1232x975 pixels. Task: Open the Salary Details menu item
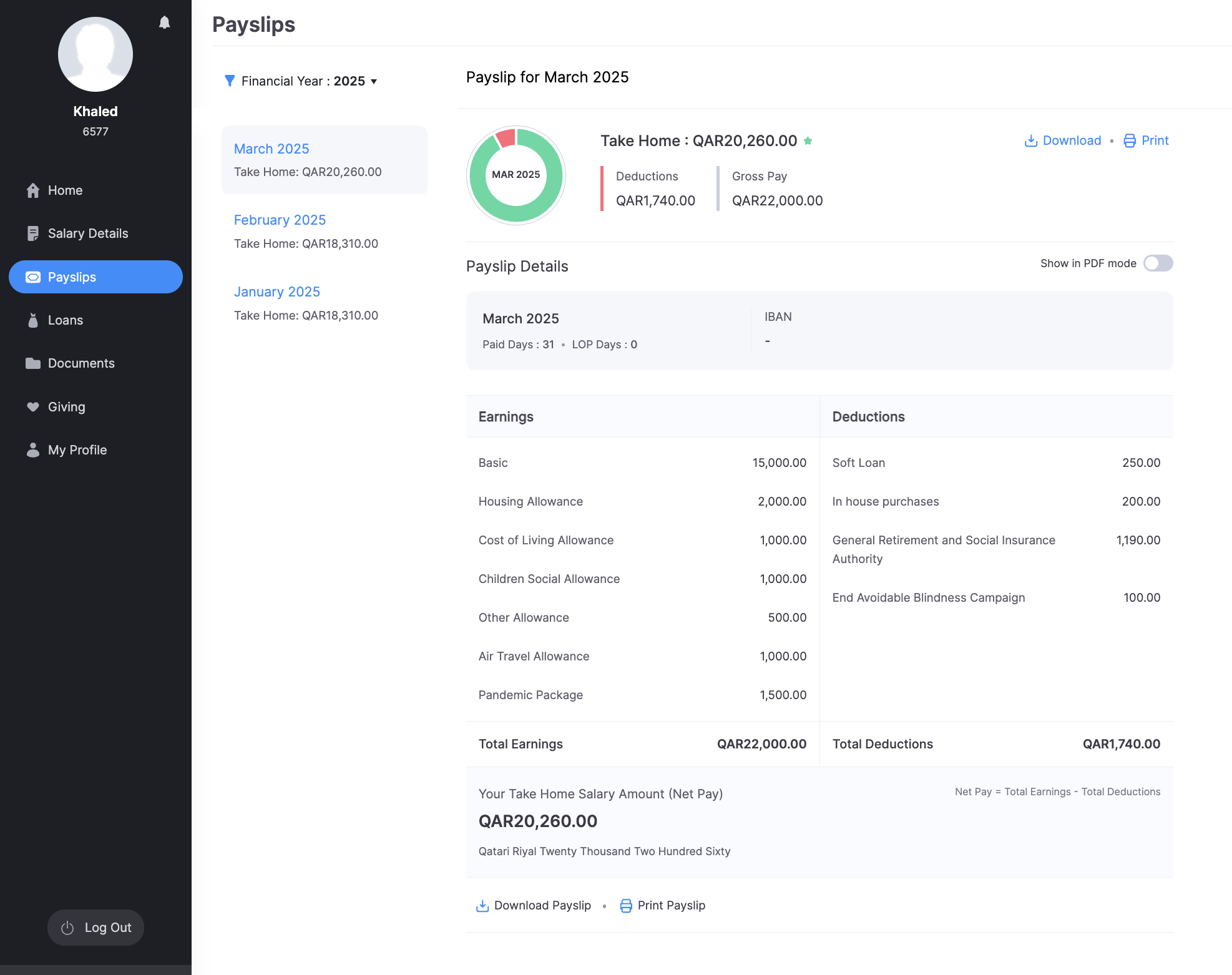pyautogui.click(x=88, y=233)
